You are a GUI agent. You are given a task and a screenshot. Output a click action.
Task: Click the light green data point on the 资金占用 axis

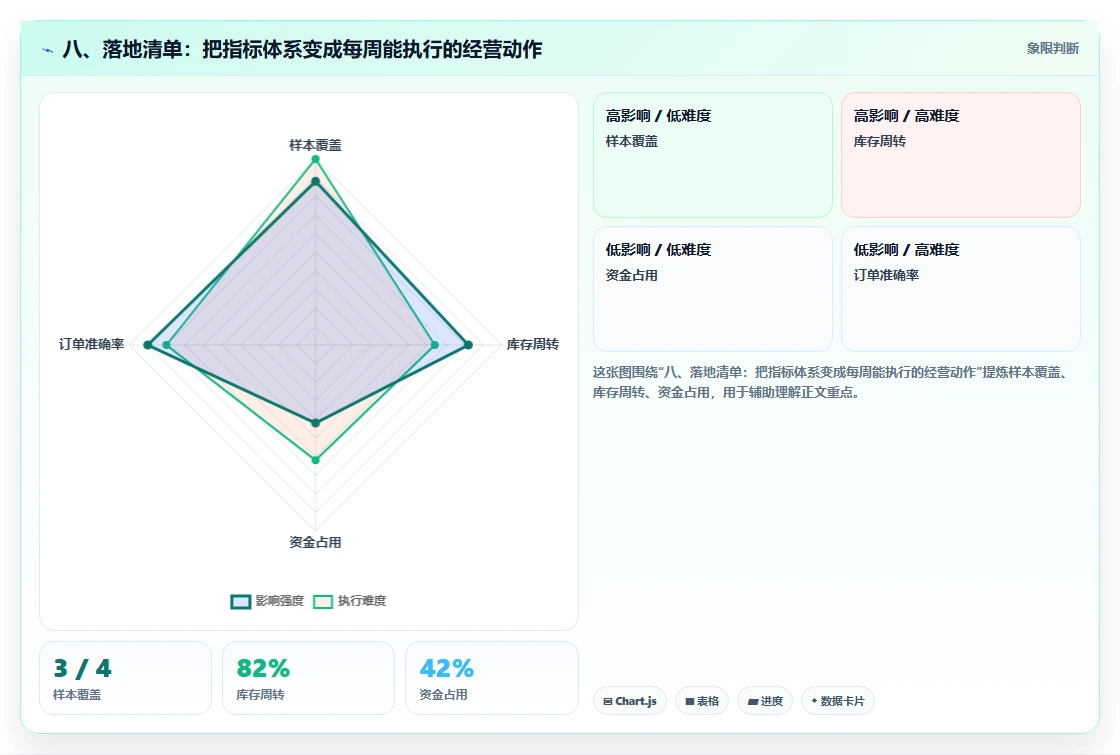click(315, 460)
